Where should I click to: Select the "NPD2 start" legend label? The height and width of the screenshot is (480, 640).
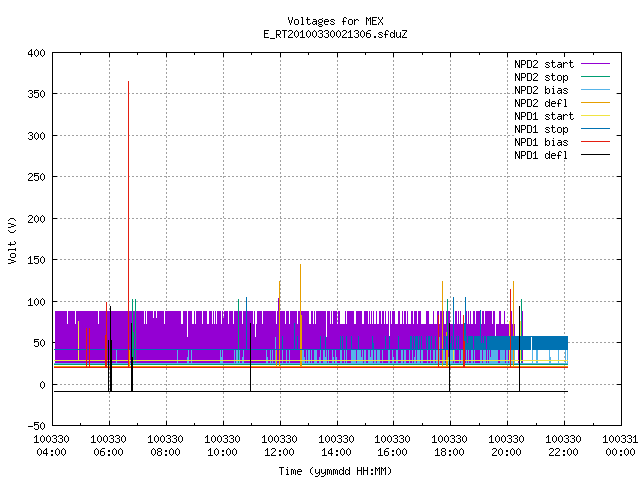544,64
